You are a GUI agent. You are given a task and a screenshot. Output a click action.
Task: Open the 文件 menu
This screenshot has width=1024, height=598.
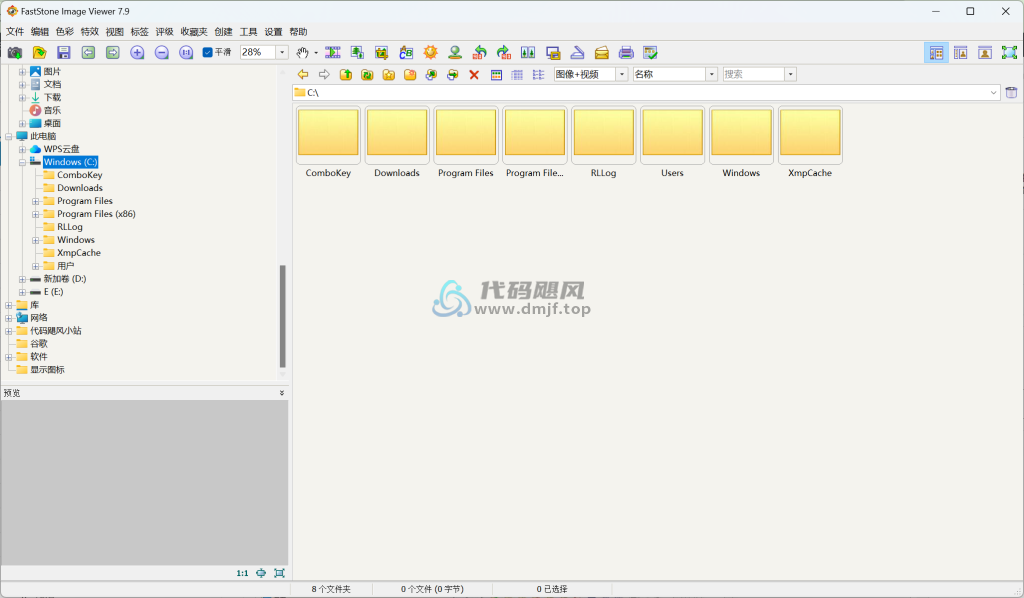pos(14,31)
